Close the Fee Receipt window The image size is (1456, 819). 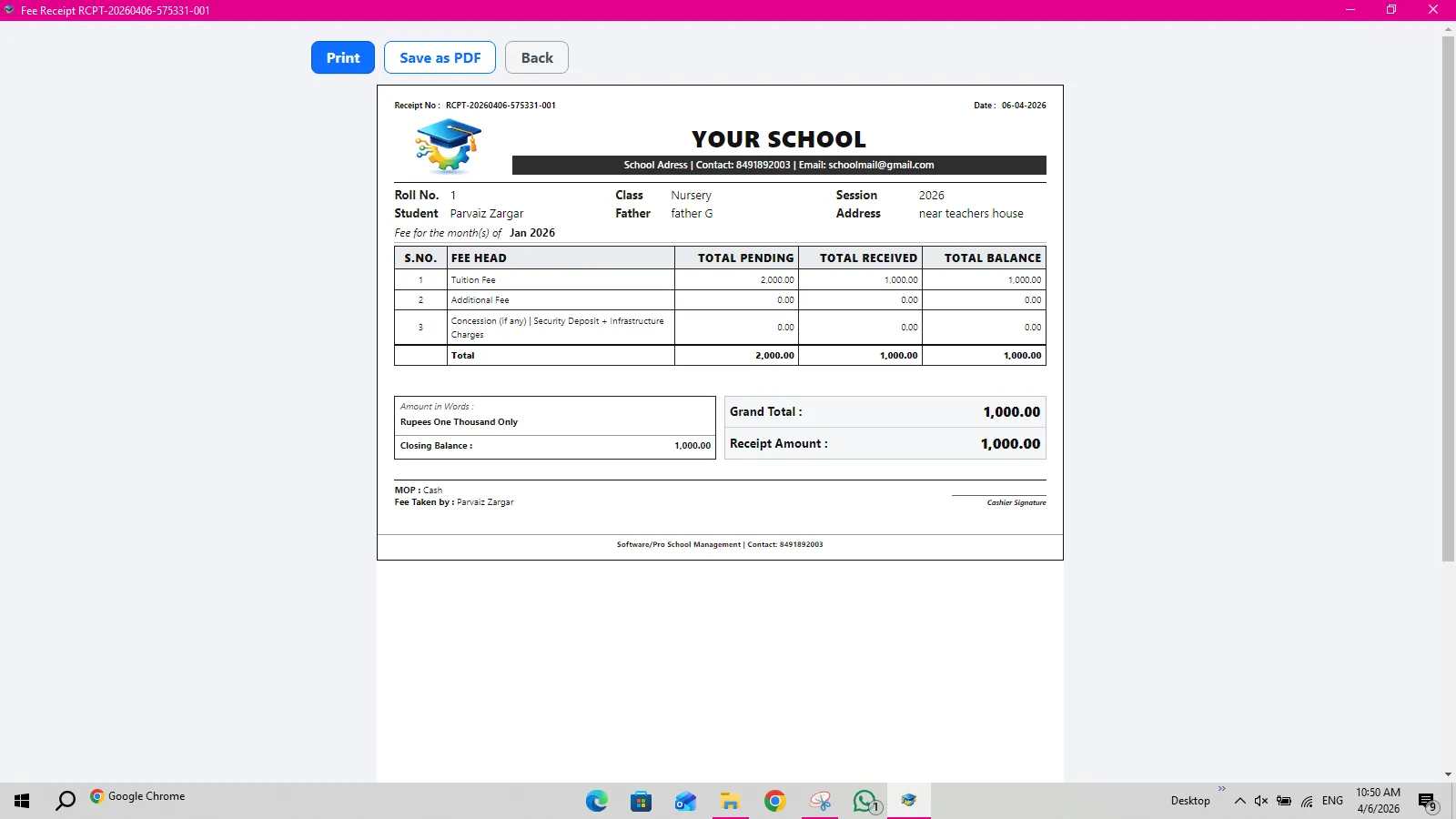pyautogui.click(x=1433, y=10)
